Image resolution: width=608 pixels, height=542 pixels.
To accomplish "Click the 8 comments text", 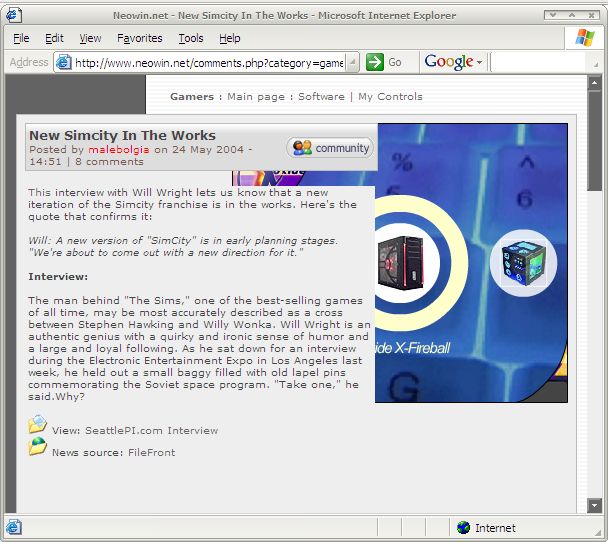I will tap(109, 162).
